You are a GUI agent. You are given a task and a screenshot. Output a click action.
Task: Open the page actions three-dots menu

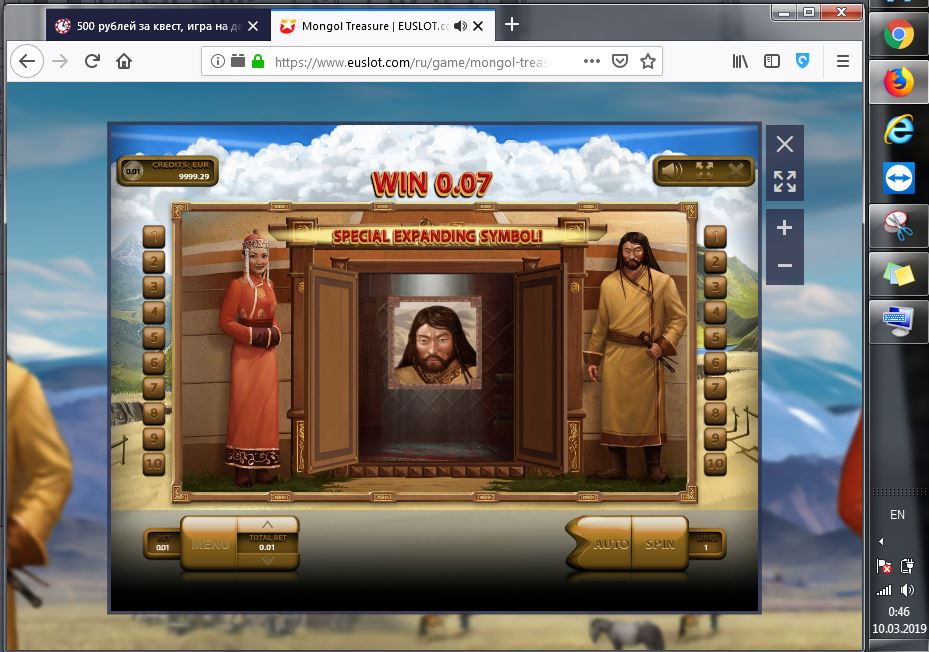(x=592, y=61)
